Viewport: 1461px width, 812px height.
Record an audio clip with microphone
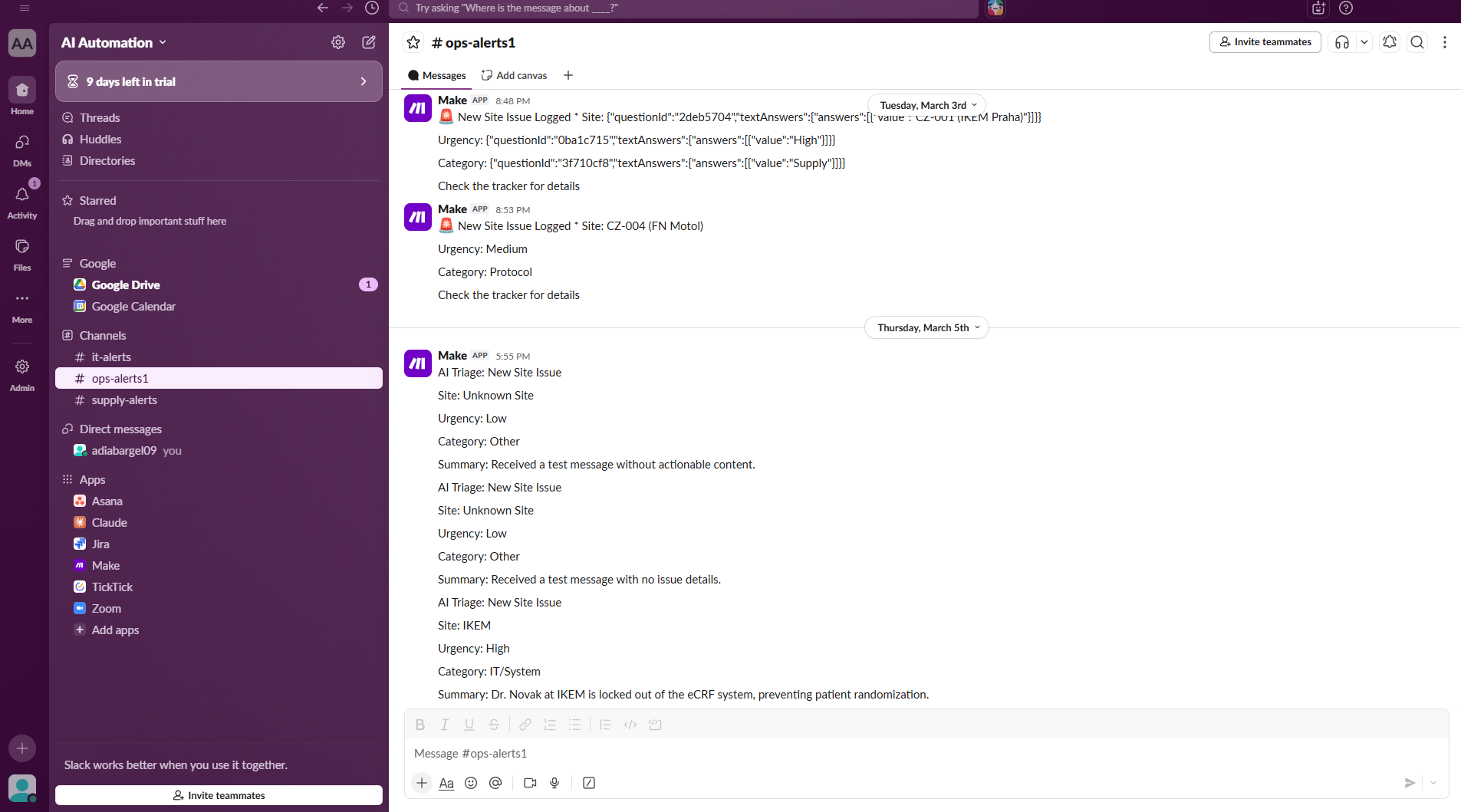(554, 783)
